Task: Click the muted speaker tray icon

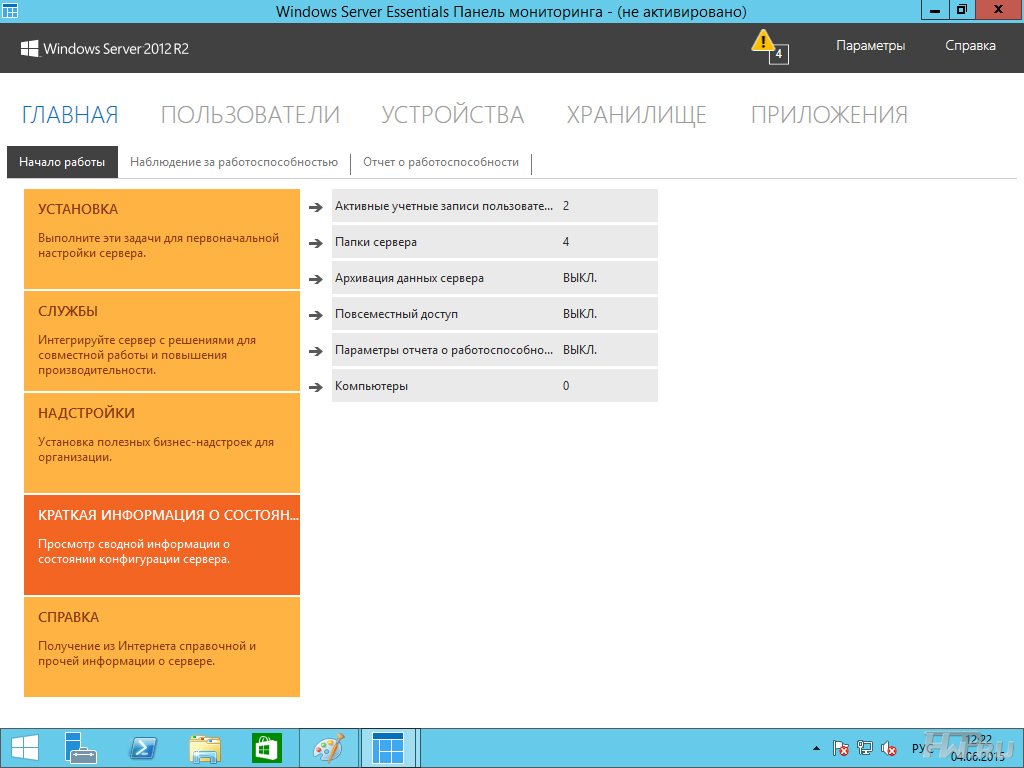Action: click(x=888, y=748)
